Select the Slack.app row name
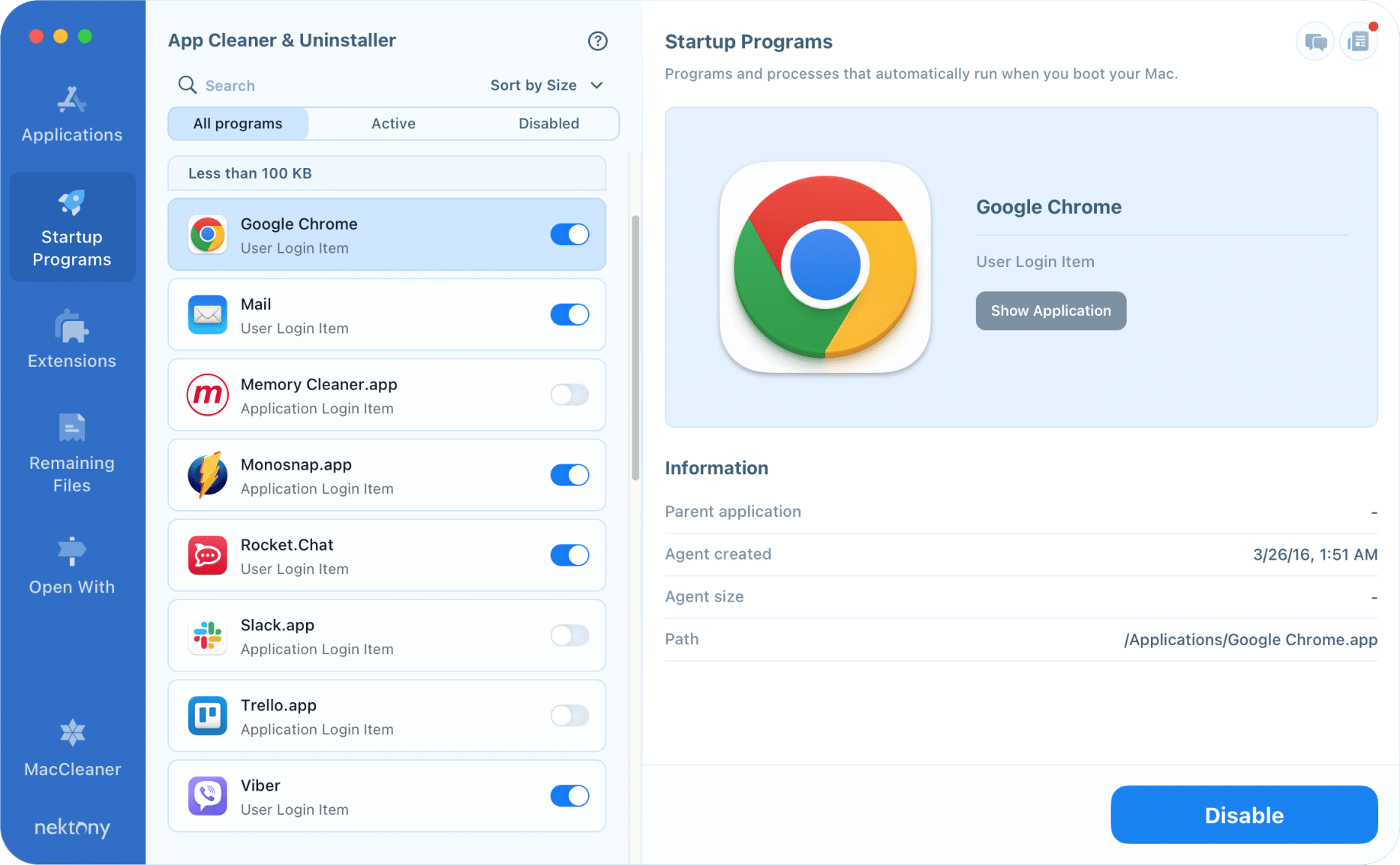The height and width of the screenshot is (865, 1400). point(278,626)
